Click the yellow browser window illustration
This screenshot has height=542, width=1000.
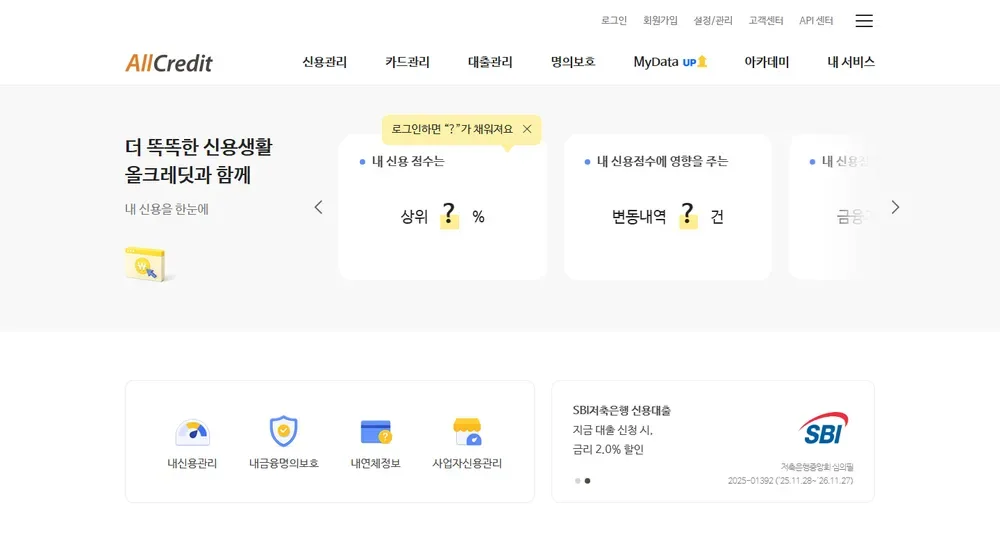click(x=148, y=264)
